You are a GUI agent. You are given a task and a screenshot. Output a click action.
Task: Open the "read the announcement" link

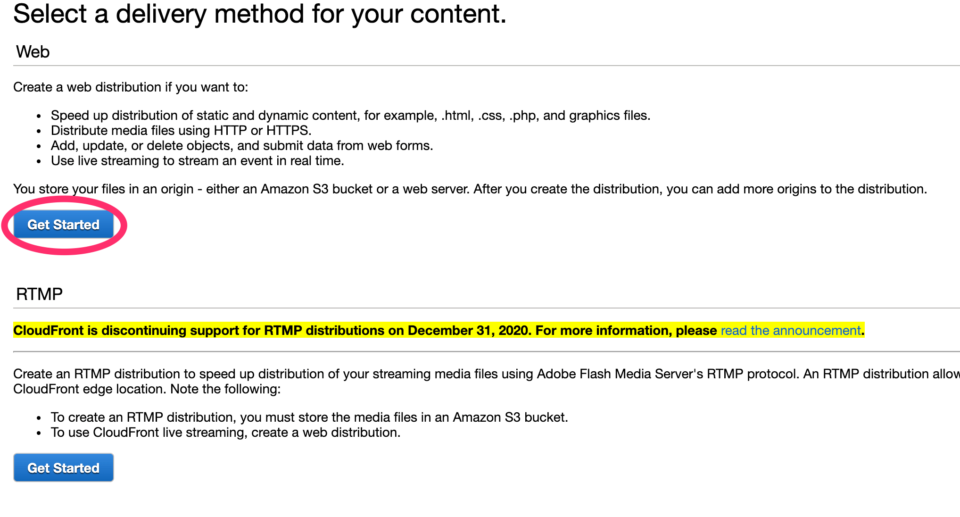(790, 330)
